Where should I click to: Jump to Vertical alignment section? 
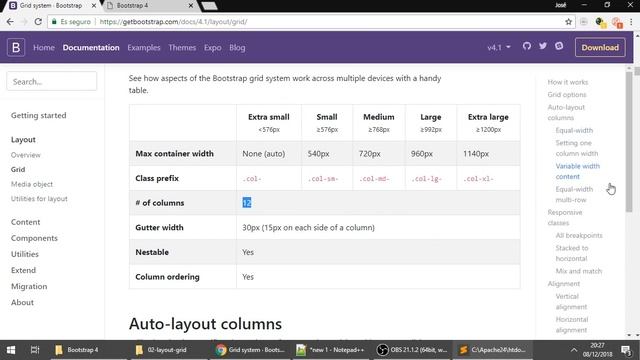point(571,302)
